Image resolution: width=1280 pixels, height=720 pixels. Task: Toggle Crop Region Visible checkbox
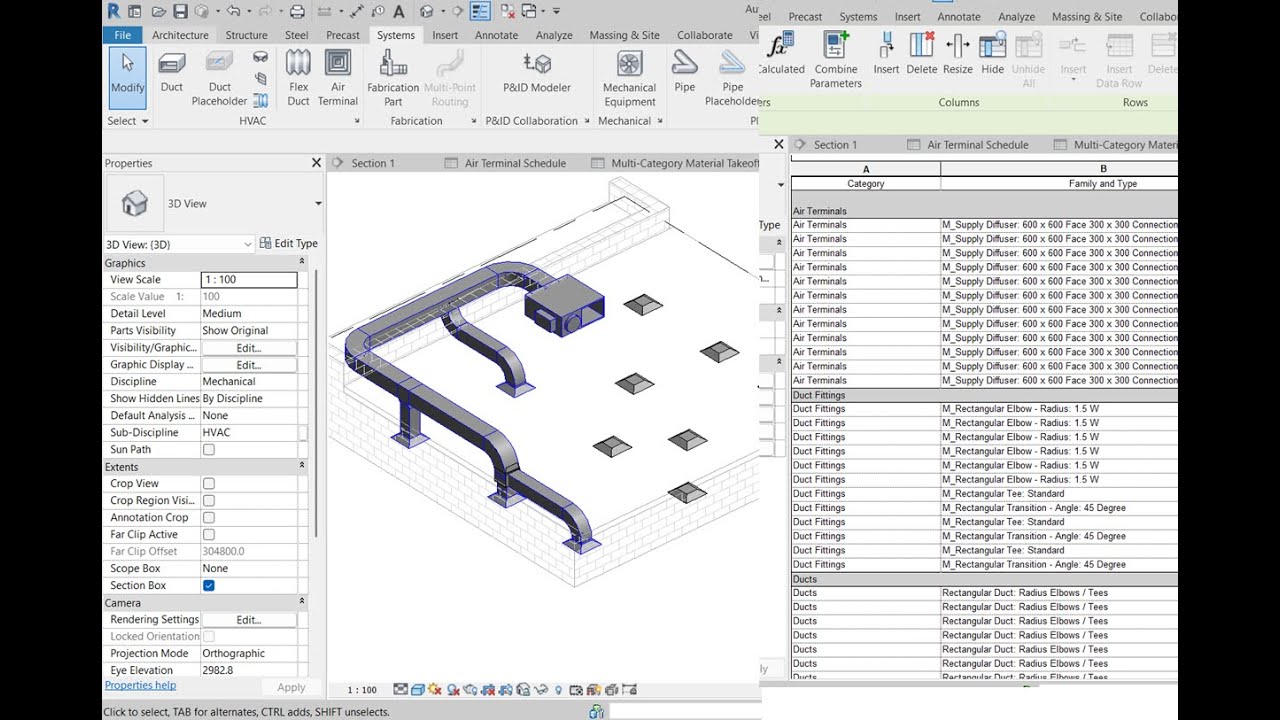tap(209, 501)
